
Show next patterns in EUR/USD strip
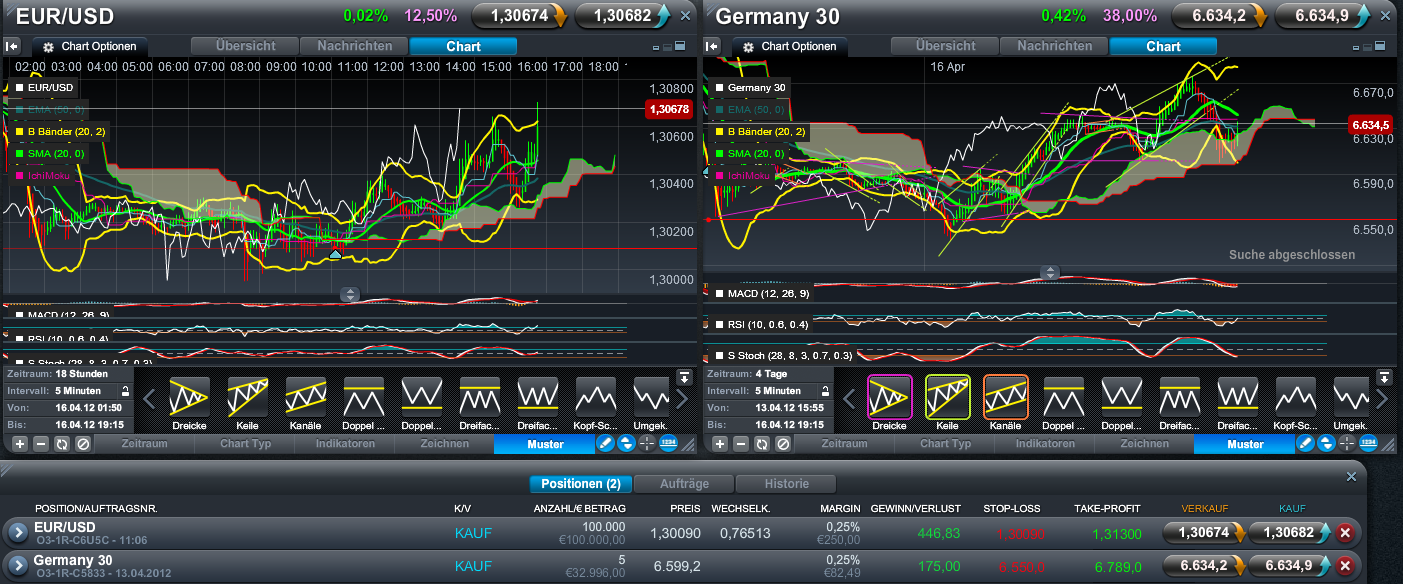click(682, 399)
